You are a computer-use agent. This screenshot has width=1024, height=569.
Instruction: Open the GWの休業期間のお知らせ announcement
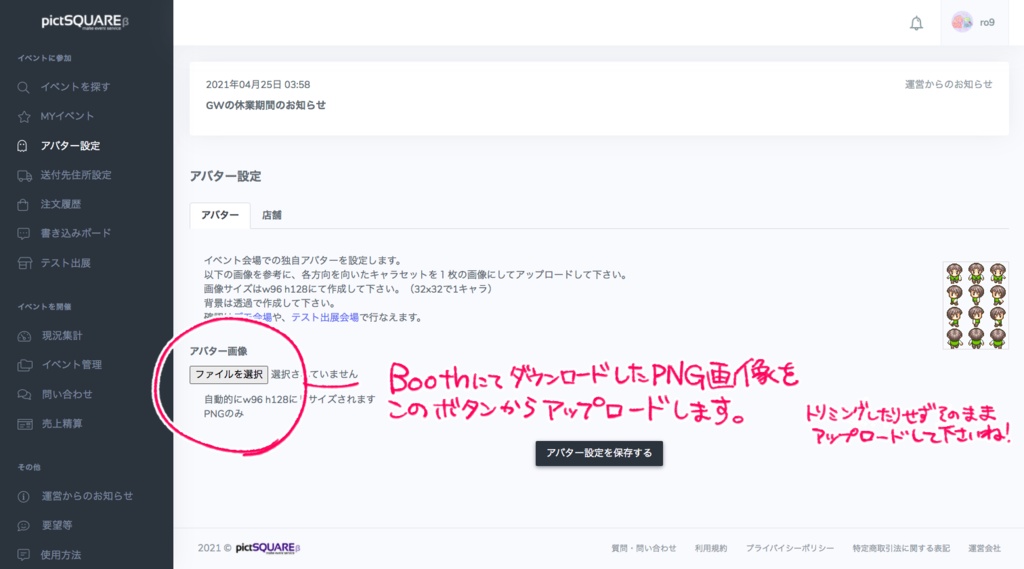pos(266,105)
